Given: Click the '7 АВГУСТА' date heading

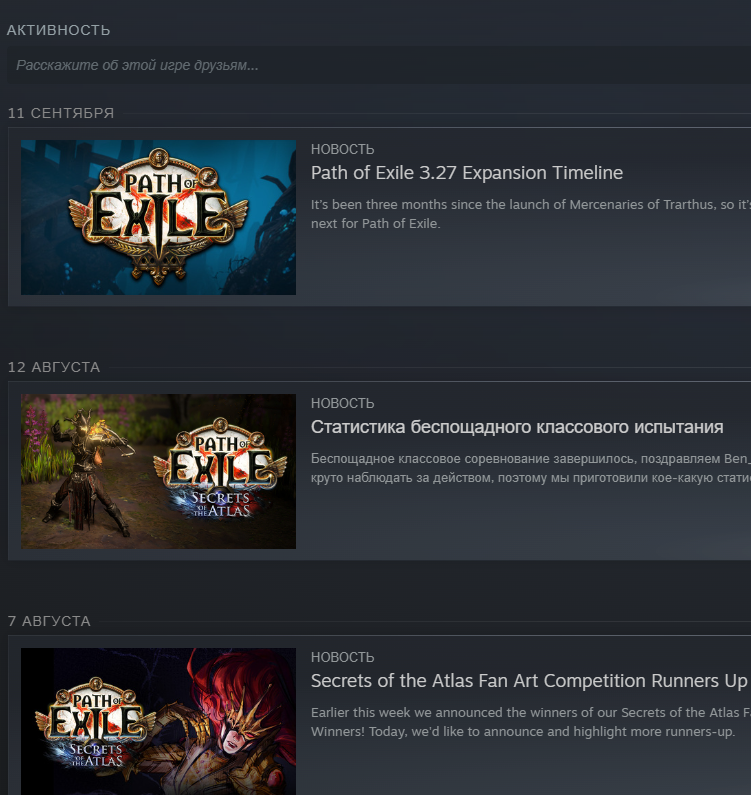Looking at the screenshot, I should [49, 621].
